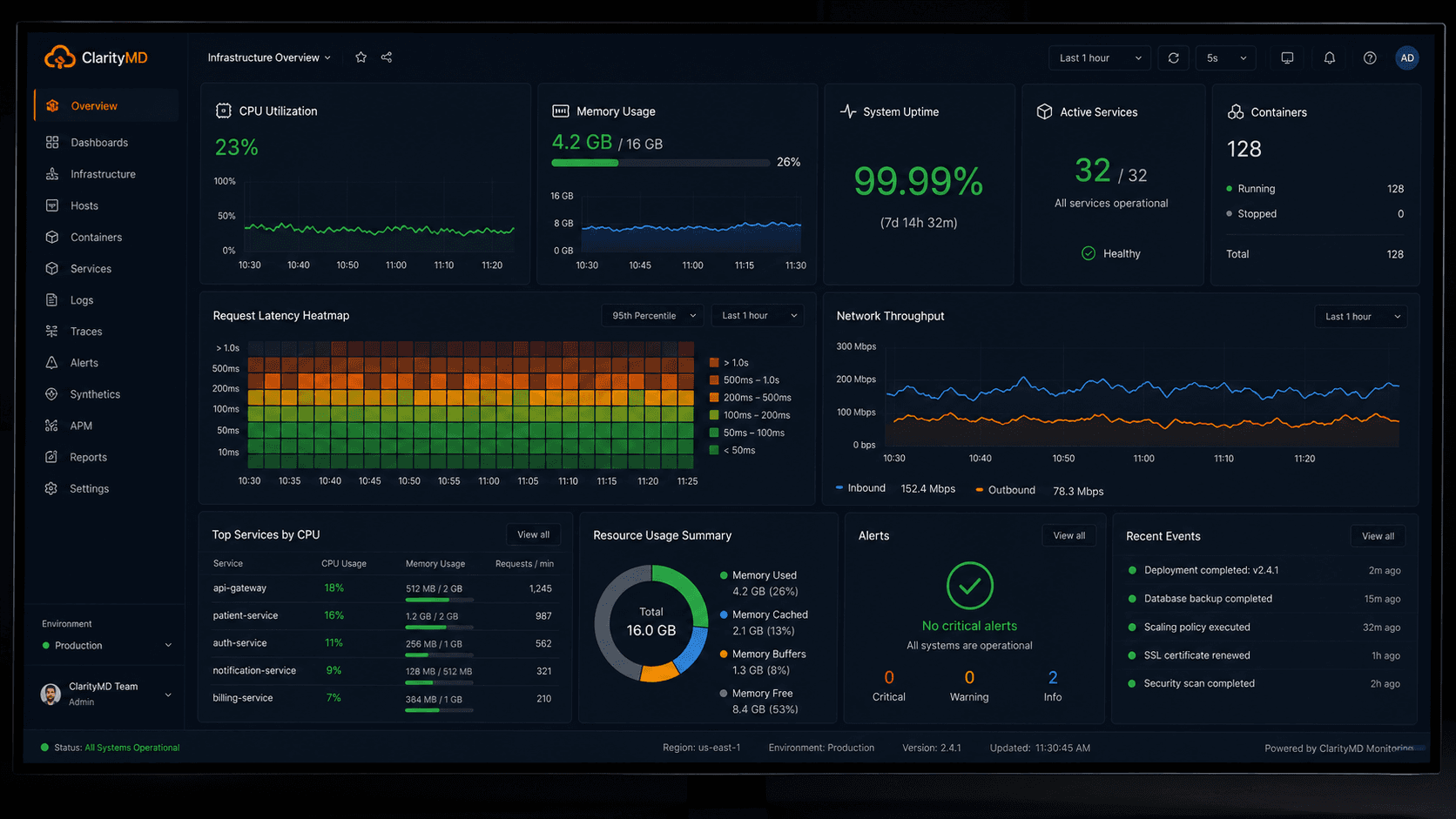
Task: Open 95th Percentile heatmap dropdown
Action: coord(653,316)
